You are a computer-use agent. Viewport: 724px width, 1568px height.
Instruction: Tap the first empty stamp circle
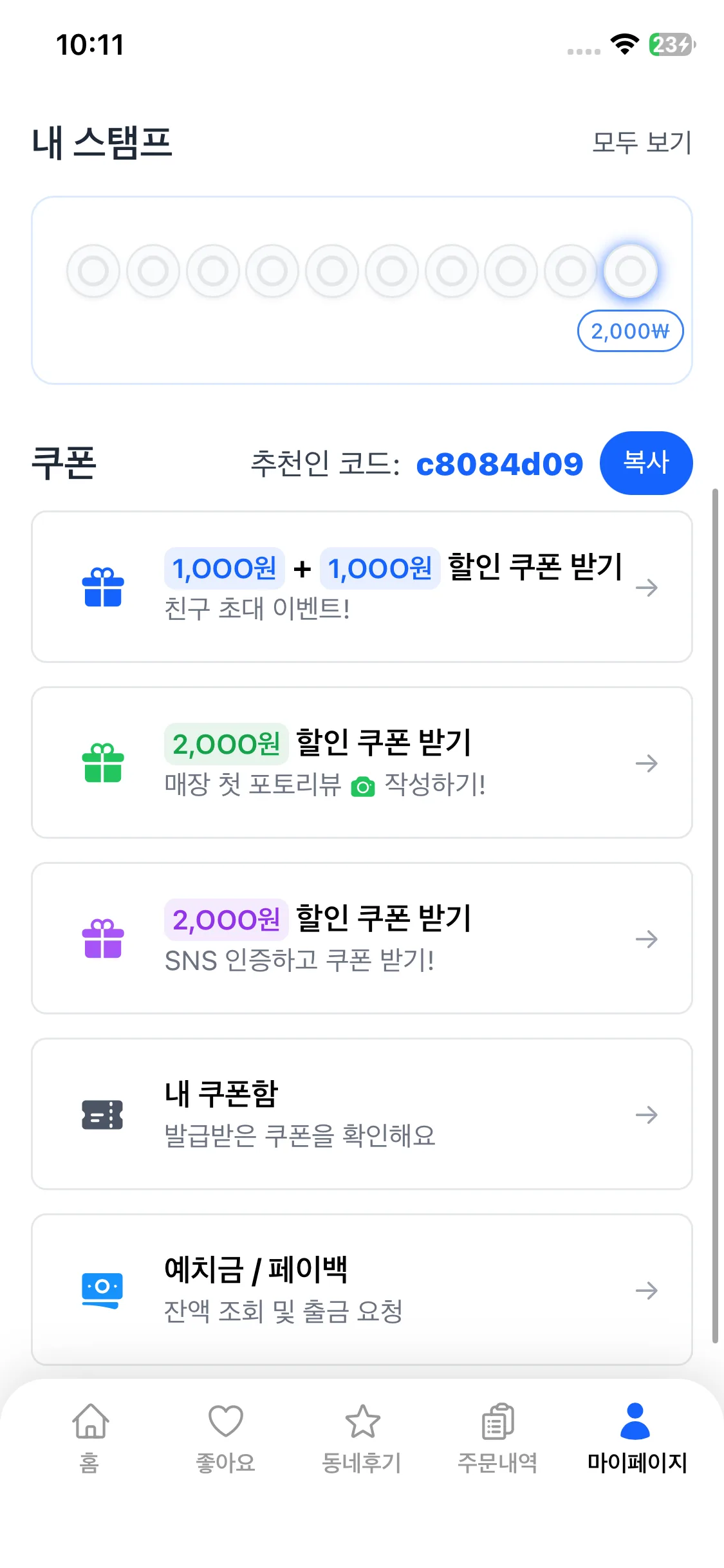(93, 271)
